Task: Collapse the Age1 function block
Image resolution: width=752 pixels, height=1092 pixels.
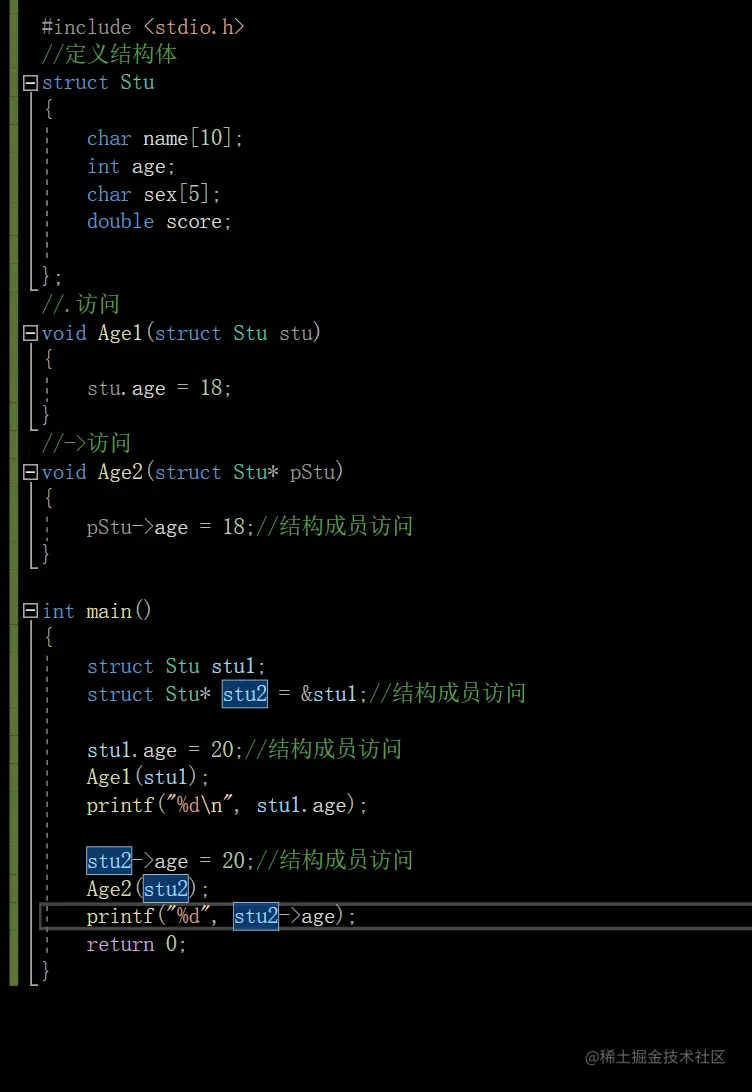Action: (x=30, y=334)
